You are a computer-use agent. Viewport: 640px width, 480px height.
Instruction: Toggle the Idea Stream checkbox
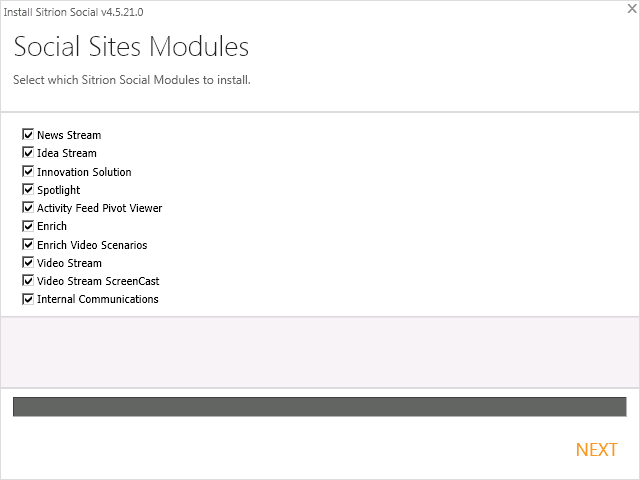[28, 153]
